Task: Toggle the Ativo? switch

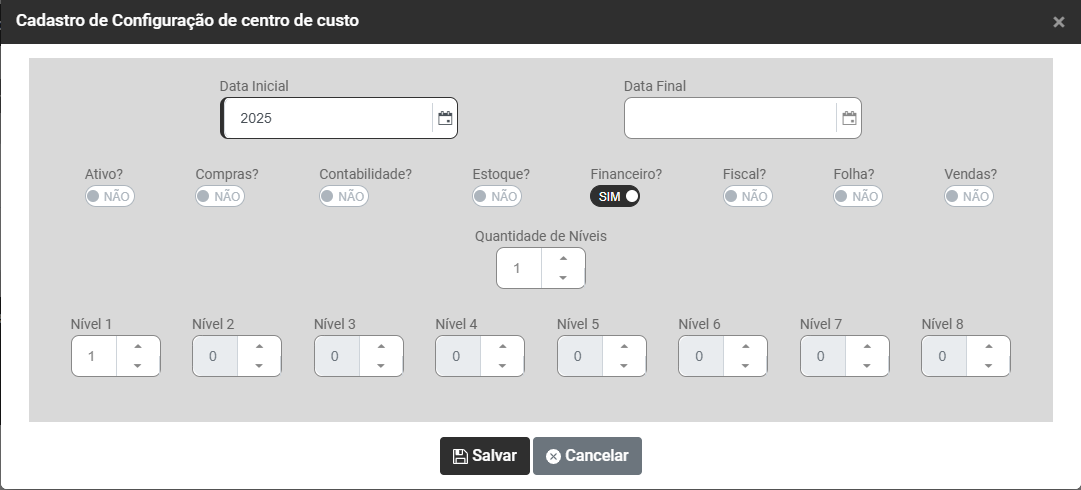Action: [109, 196]
